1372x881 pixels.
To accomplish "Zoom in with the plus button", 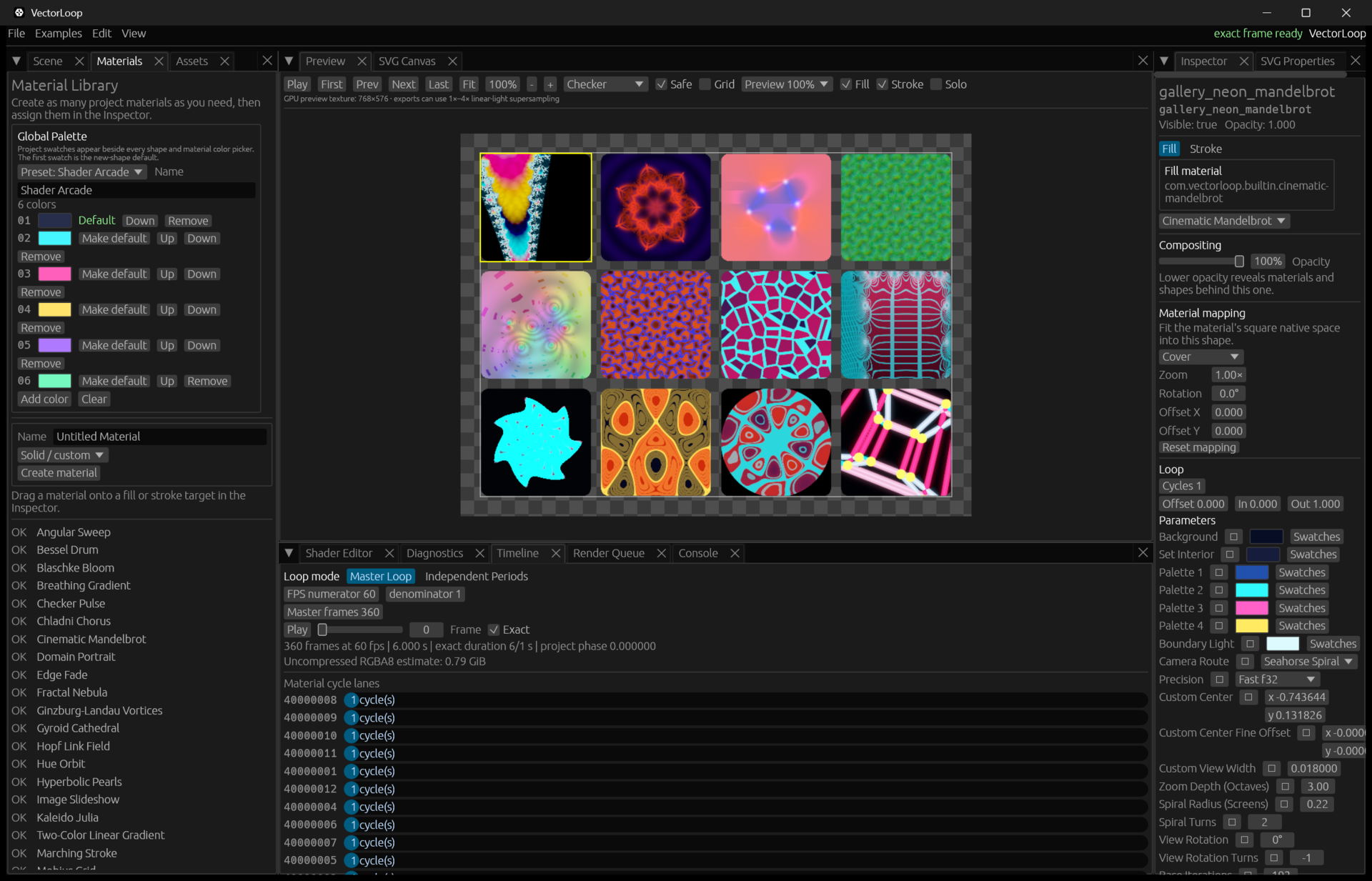I will (x=550, y=84).
